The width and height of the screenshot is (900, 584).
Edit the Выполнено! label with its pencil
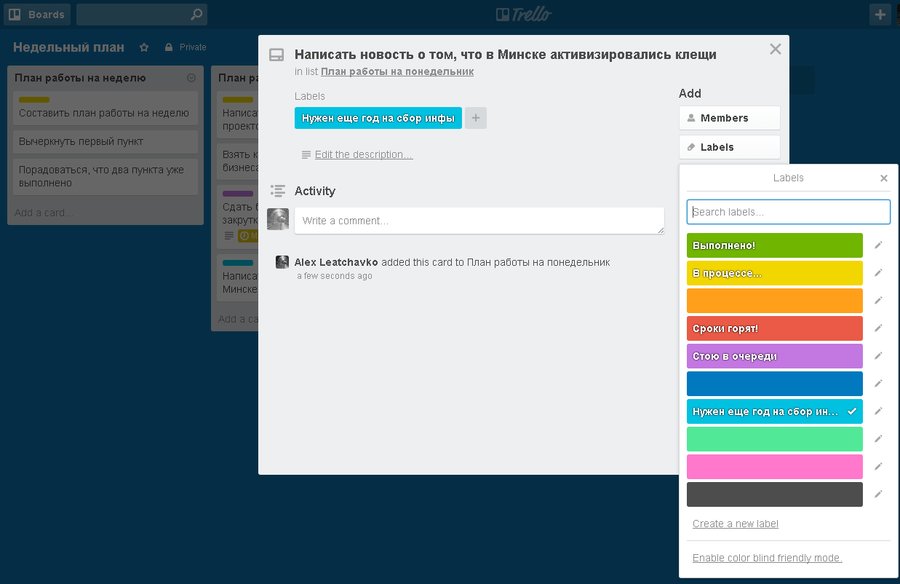pyautogui.click(x=878, y=245)
